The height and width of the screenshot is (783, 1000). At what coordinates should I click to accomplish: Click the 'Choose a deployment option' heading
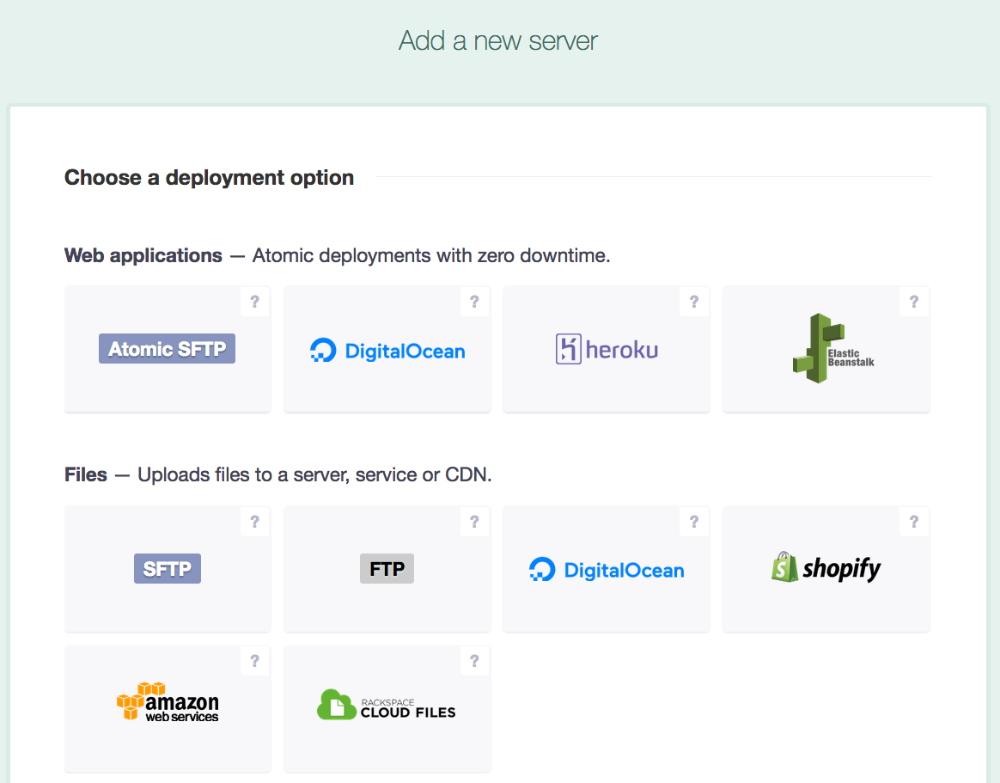tap(209, 177)
